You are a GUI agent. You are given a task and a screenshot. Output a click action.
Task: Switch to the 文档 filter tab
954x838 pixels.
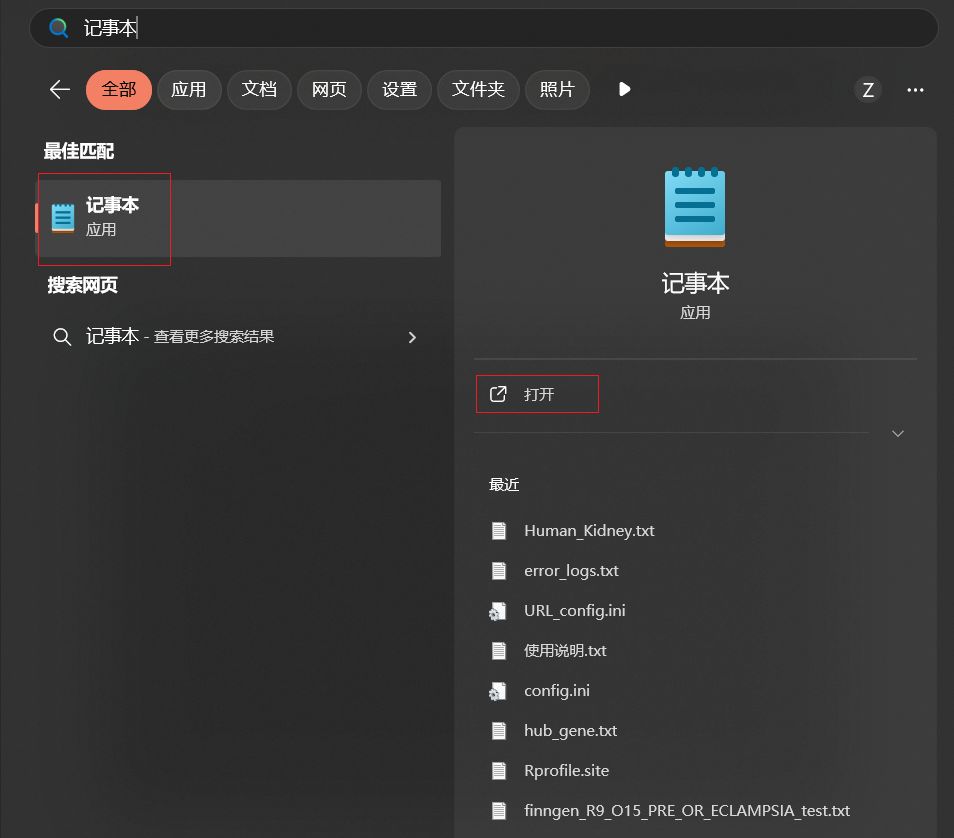pos(259,89)
